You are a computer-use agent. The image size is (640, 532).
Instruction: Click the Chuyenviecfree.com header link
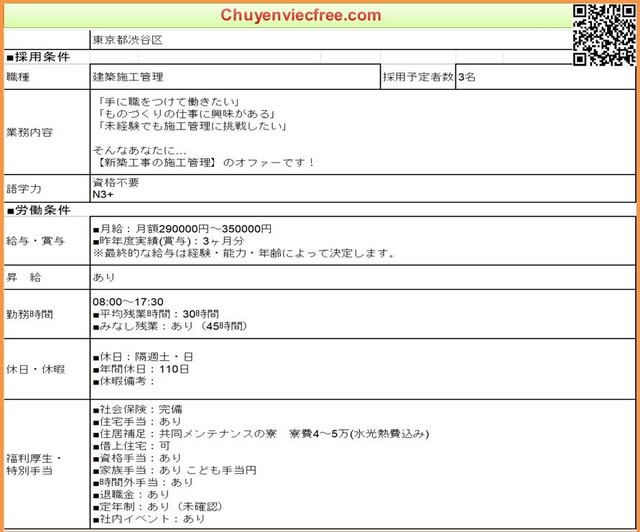coord(301,15)
